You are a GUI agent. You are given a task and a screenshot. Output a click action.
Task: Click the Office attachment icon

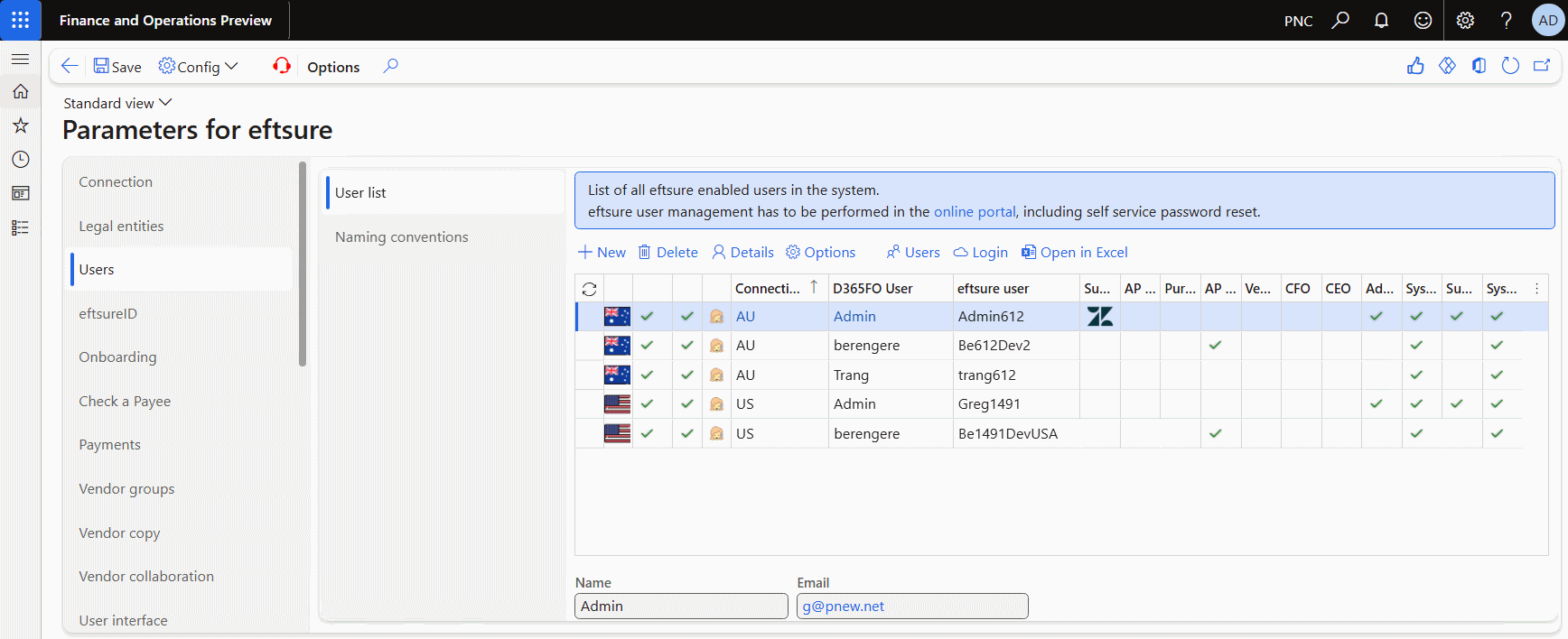tap(1479, 66)
